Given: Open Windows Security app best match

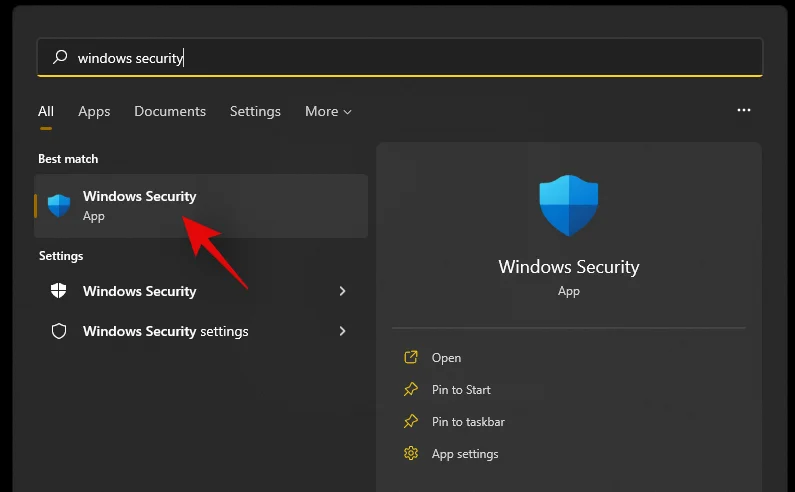Looking at the screenshot, I should (x=201, y=206).
